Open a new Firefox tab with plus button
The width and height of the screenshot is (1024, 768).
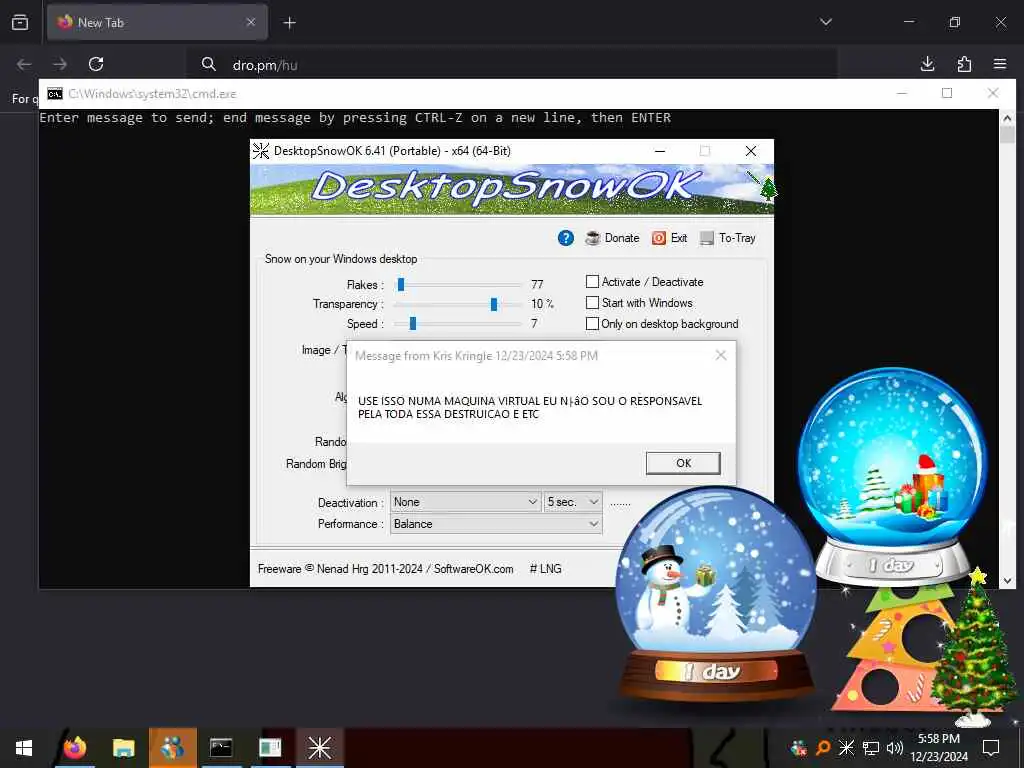(289, 23)
